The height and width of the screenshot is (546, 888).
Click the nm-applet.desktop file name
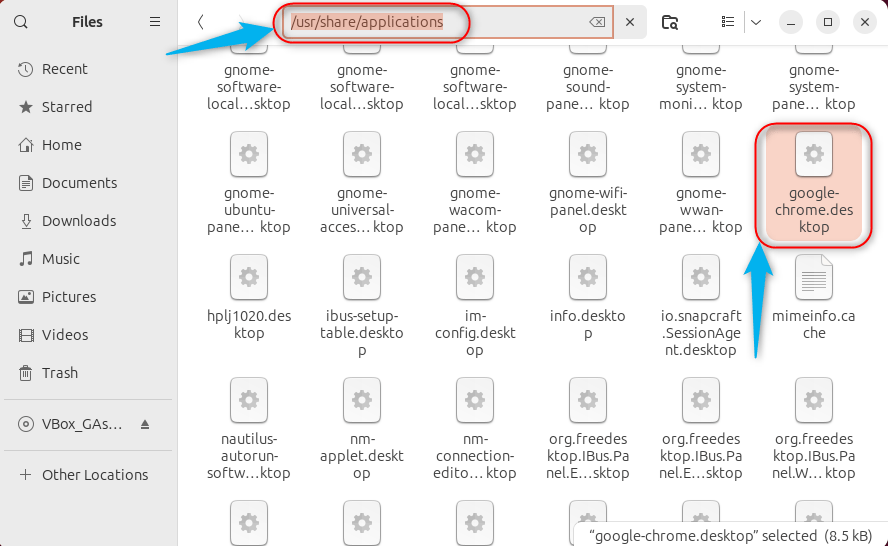pos(362,456)
